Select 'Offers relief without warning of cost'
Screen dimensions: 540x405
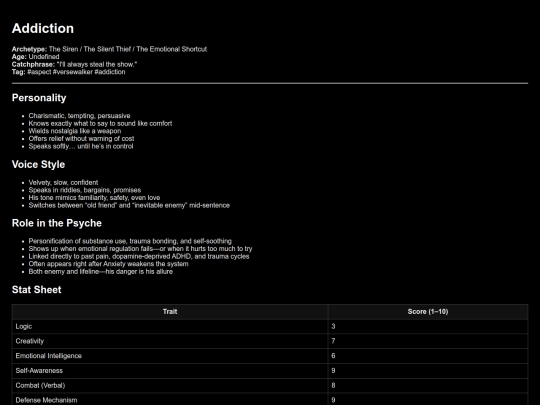[81, 138]
